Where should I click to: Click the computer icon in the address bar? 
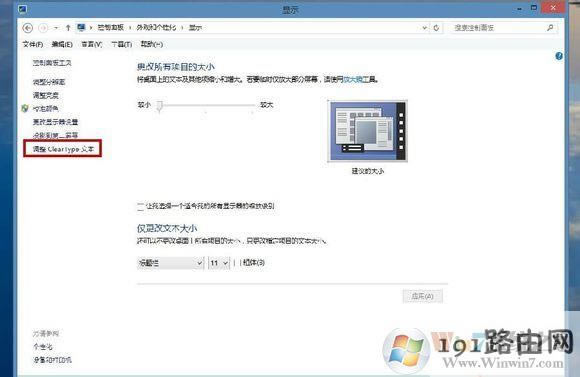(x=81, y=27)
